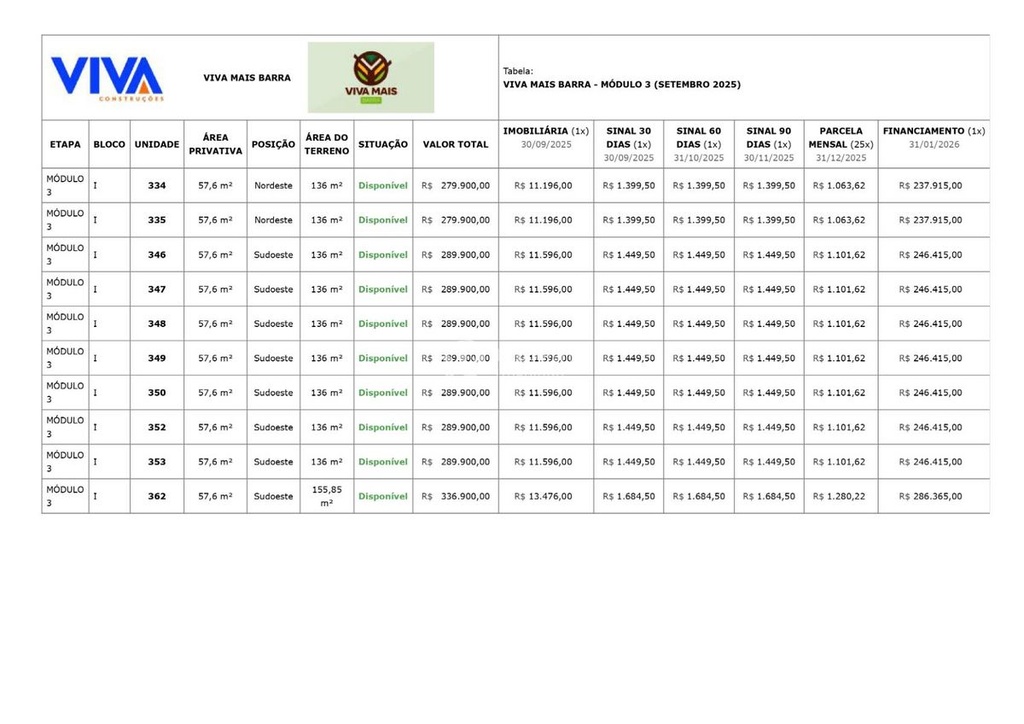
Task: Select unit number 353
Action: point(157,462)
